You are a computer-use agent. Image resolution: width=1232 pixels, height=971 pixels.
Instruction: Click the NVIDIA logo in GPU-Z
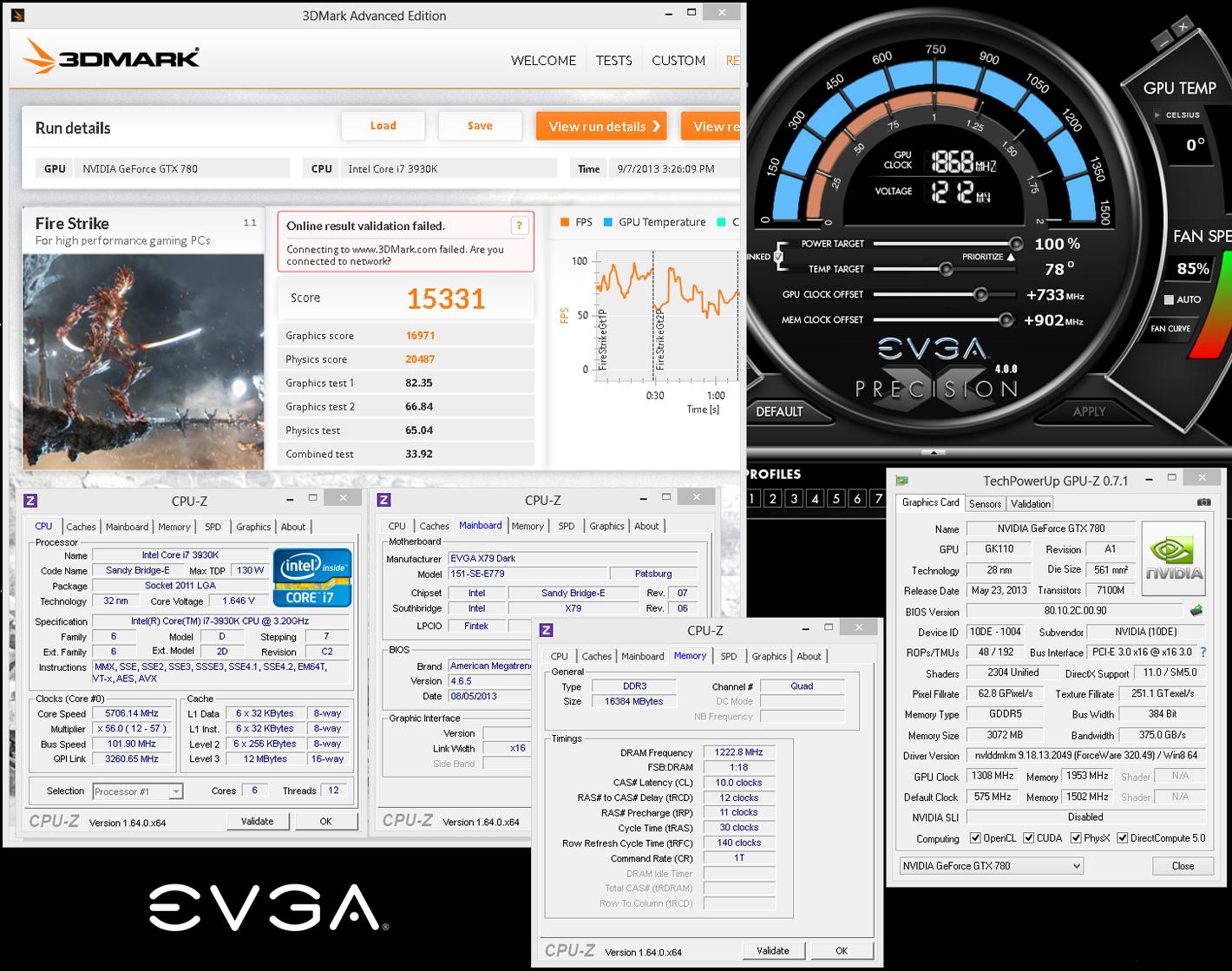pos(1174,559)
